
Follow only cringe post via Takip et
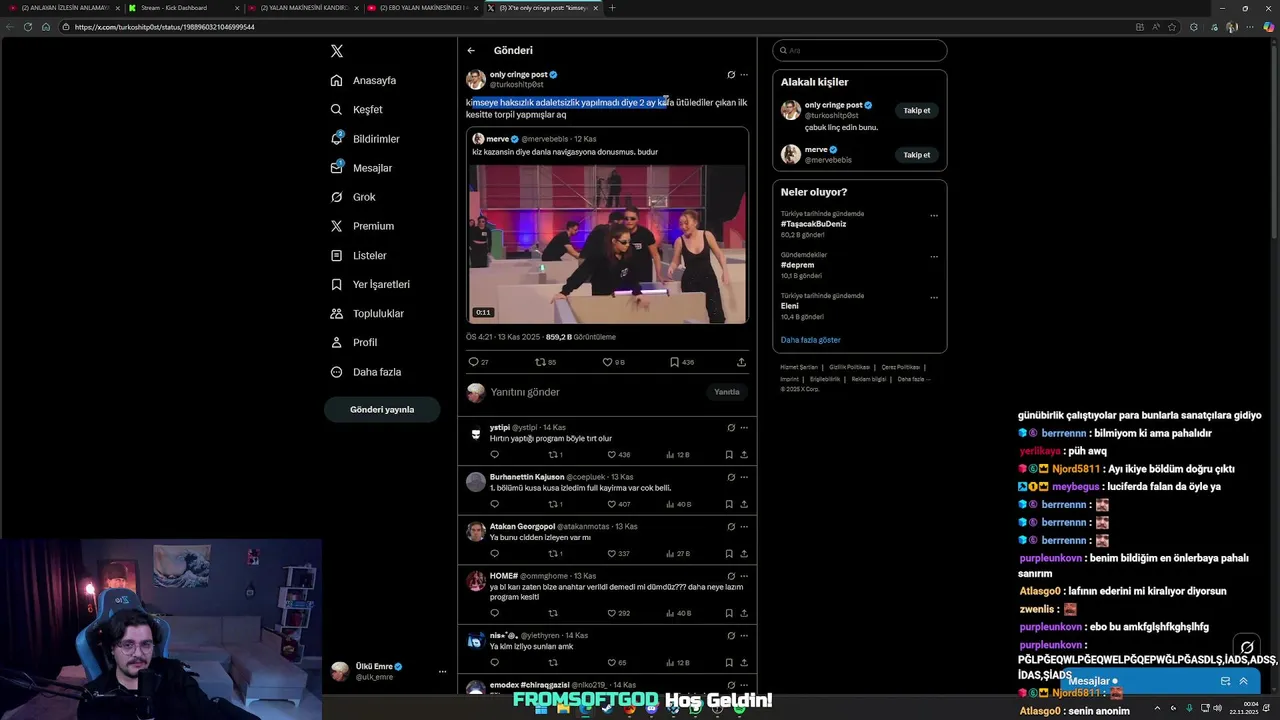coord(917,110)
